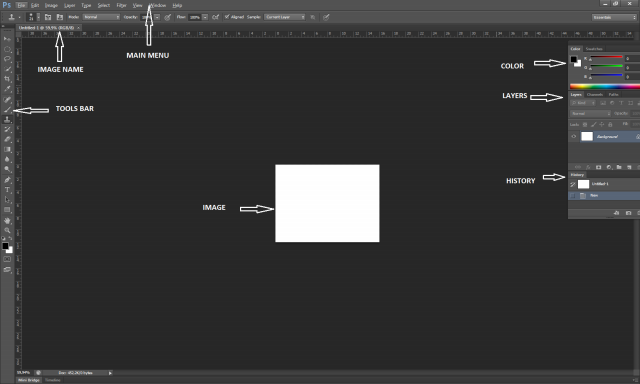Toggle Lock image pixels brush icon
The width and height of the screenshot is (640, 384).
593,124
